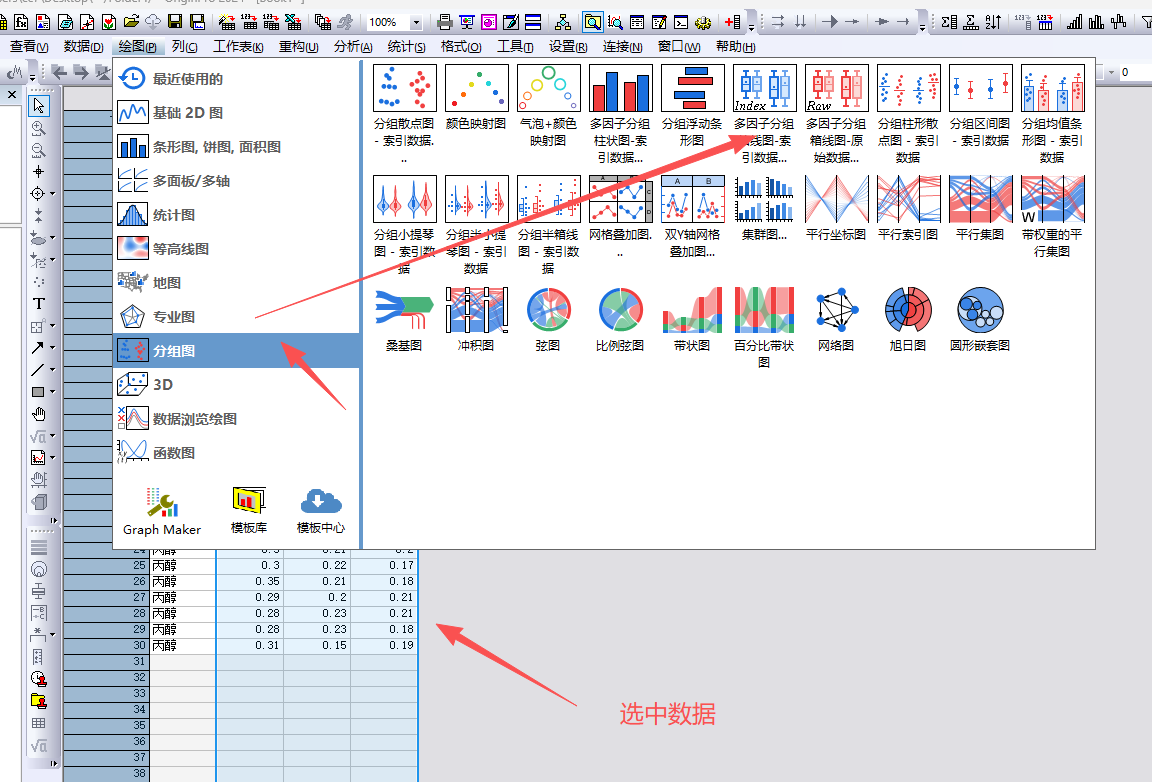Select row 32 header in worksheet
This screenshot has width=1152, height=782.
pos(139,677)
